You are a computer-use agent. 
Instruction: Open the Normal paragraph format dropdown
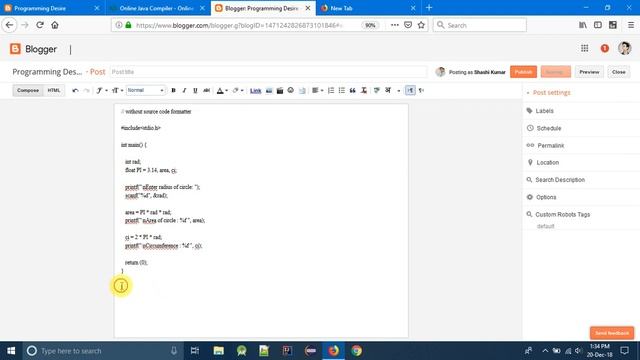click(x=146, y=90)
